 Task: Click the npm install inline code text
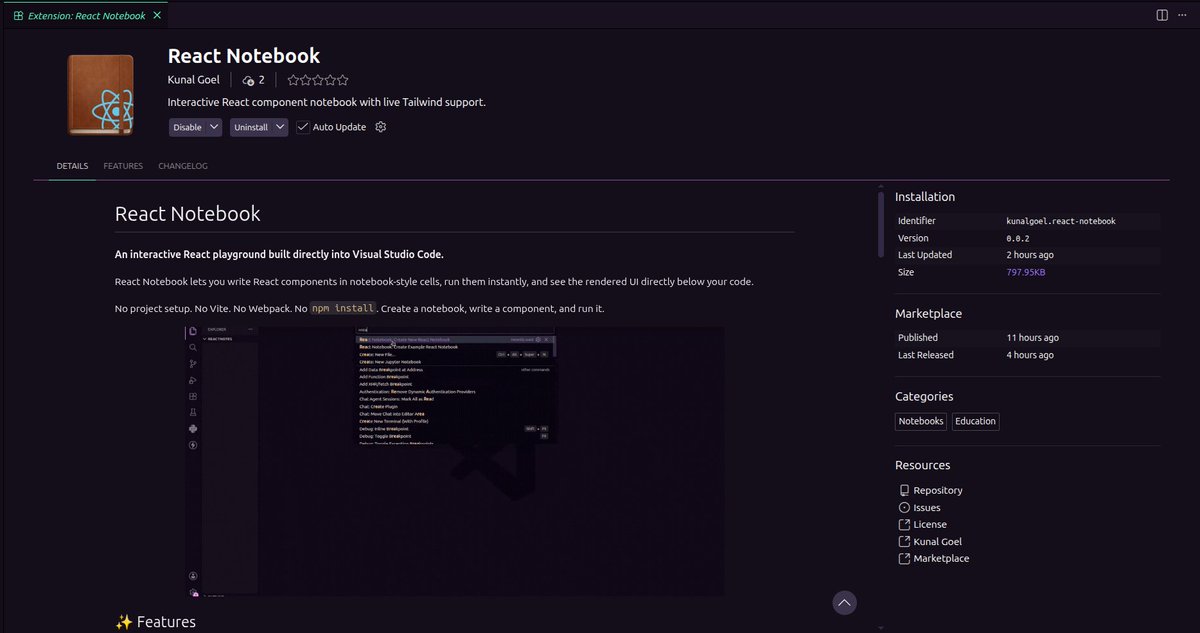coord(343,308)
